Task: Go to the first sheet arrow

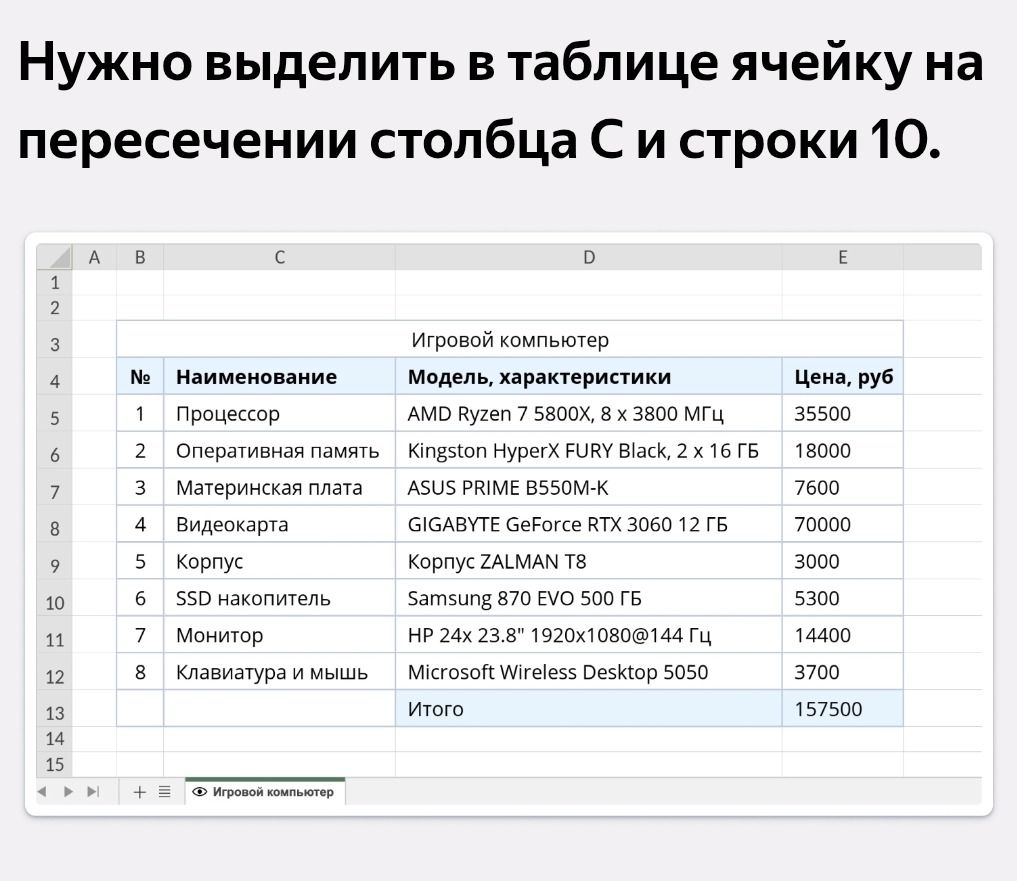Action: coord(42,791)
